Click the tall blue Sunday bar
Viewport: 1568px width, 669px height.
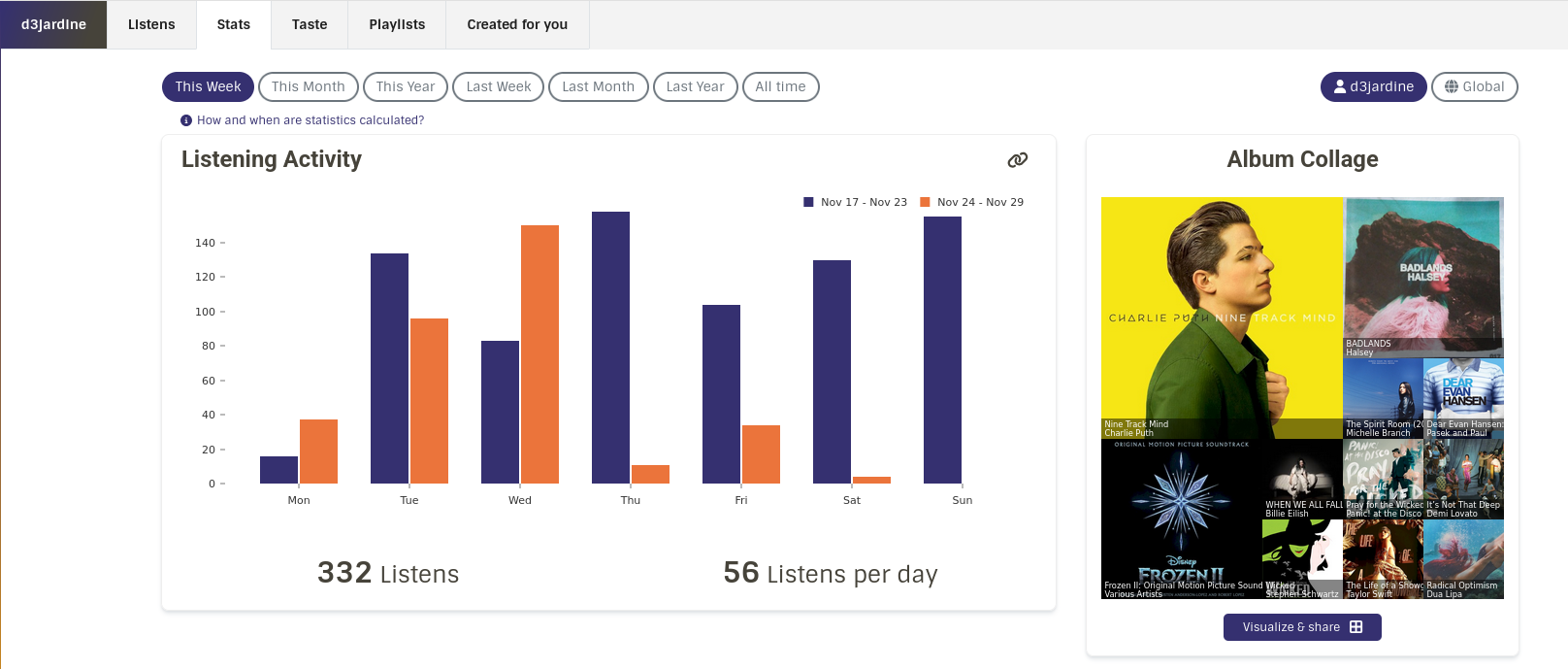[942, 350]
